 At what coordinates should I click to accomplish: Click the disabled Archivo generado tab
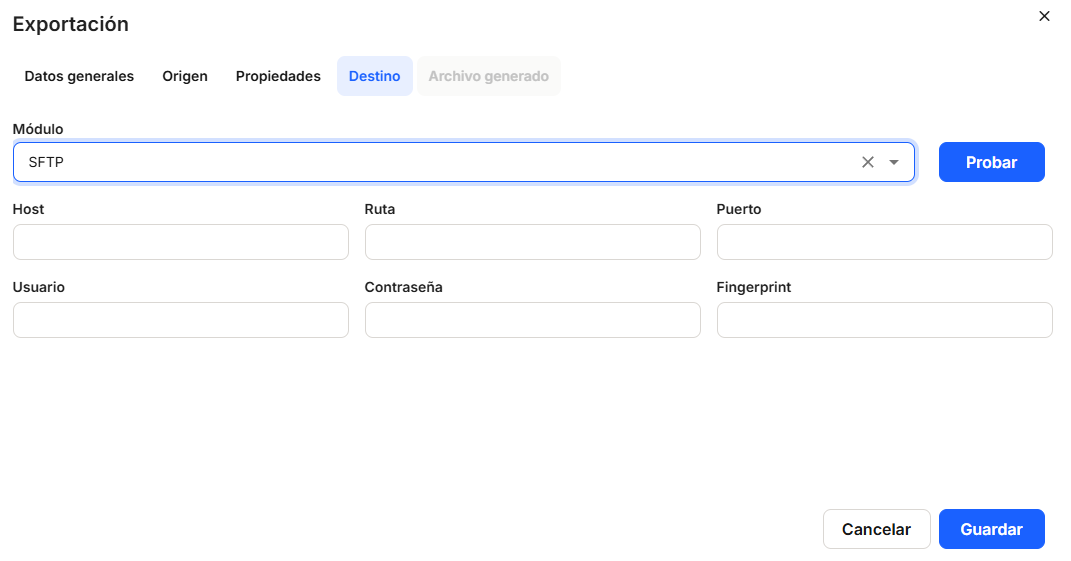pyautogui.click(x=488, y=76)
